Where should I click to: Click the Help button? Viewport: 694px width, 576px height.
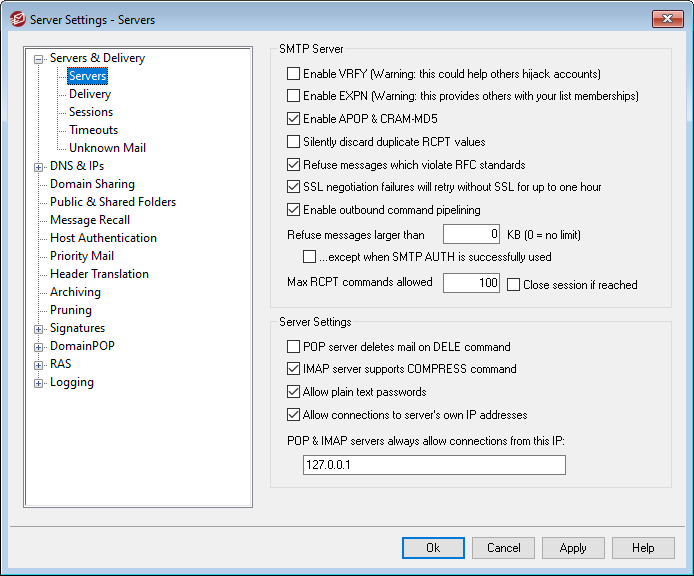click(x=643, y=548)
